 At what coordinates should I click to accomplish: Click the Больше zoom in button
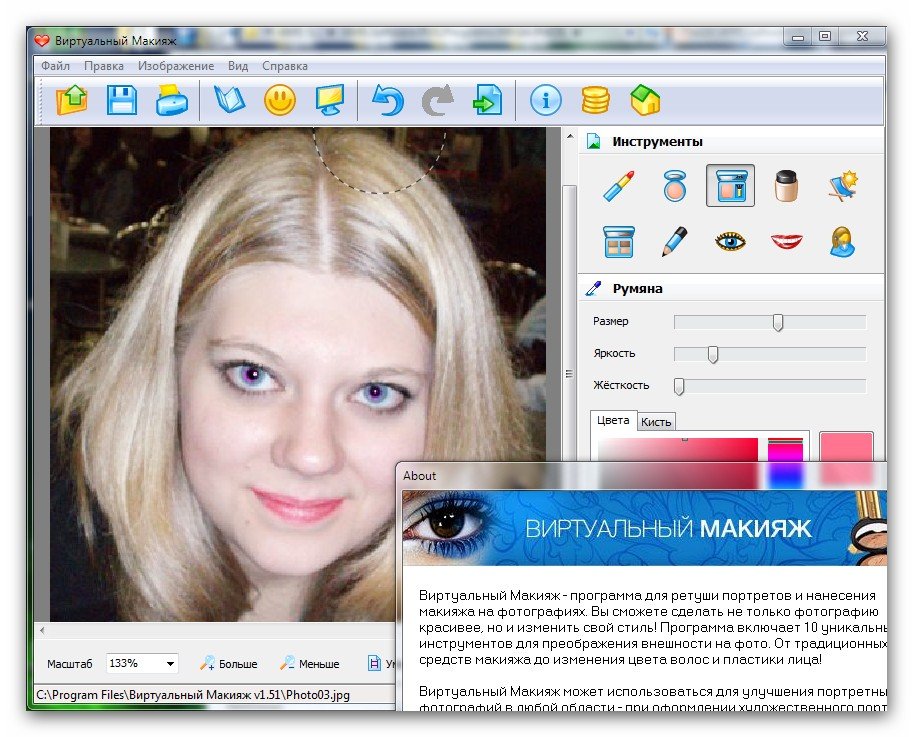coord(228,664)
